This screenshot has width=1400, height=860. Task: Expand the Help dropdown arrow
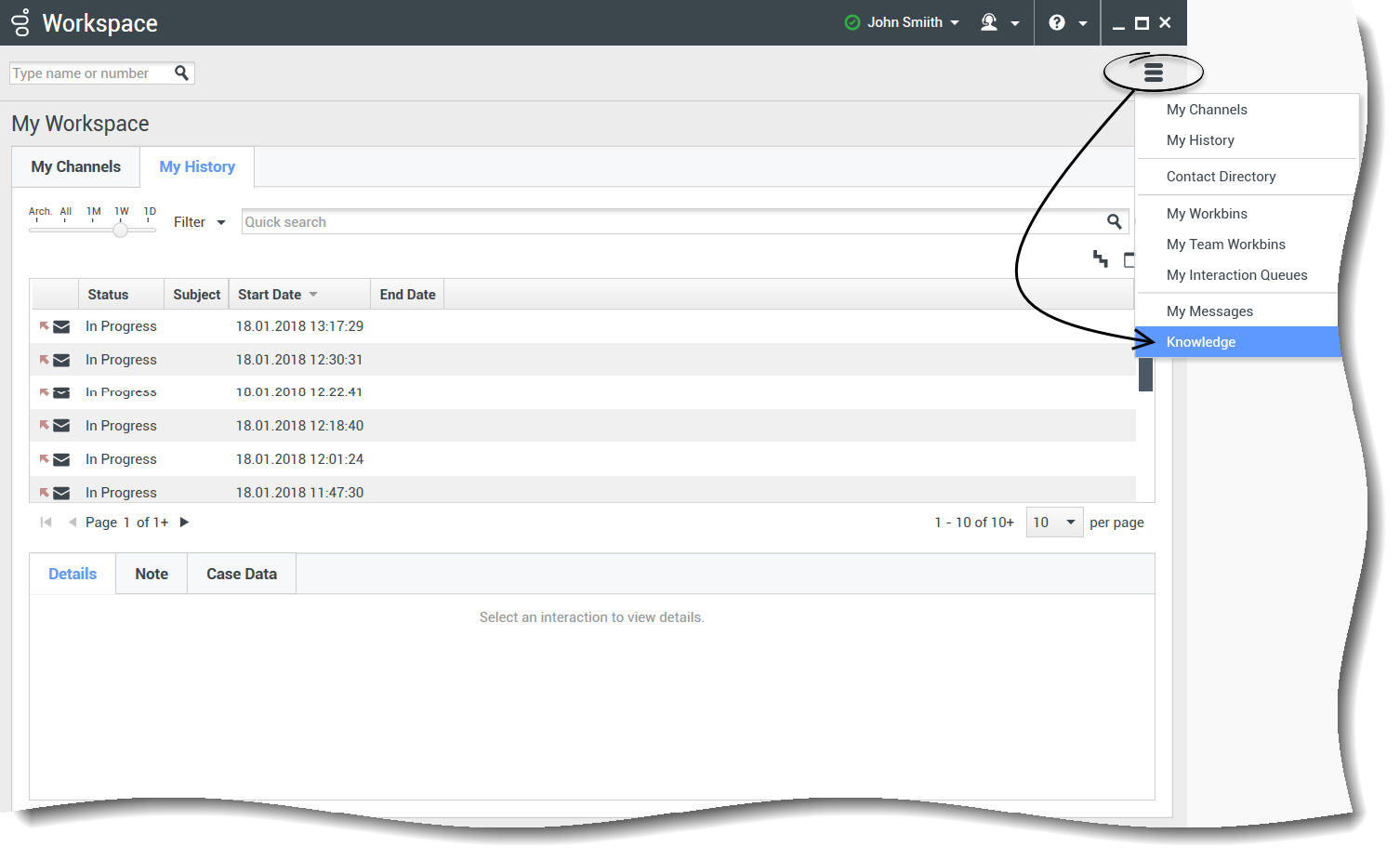point(1083,23)
